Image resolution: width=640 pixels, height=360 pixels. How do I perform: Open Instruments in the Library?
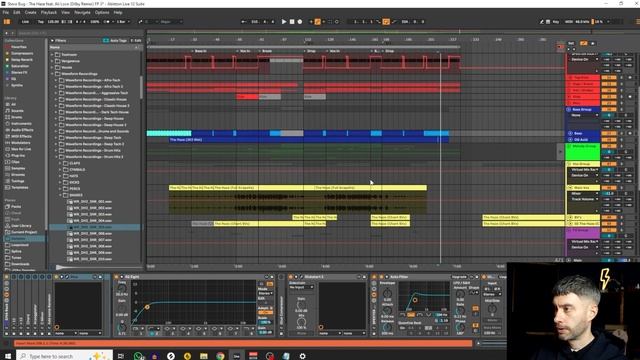pyautogui.click(x=21, y=124)
